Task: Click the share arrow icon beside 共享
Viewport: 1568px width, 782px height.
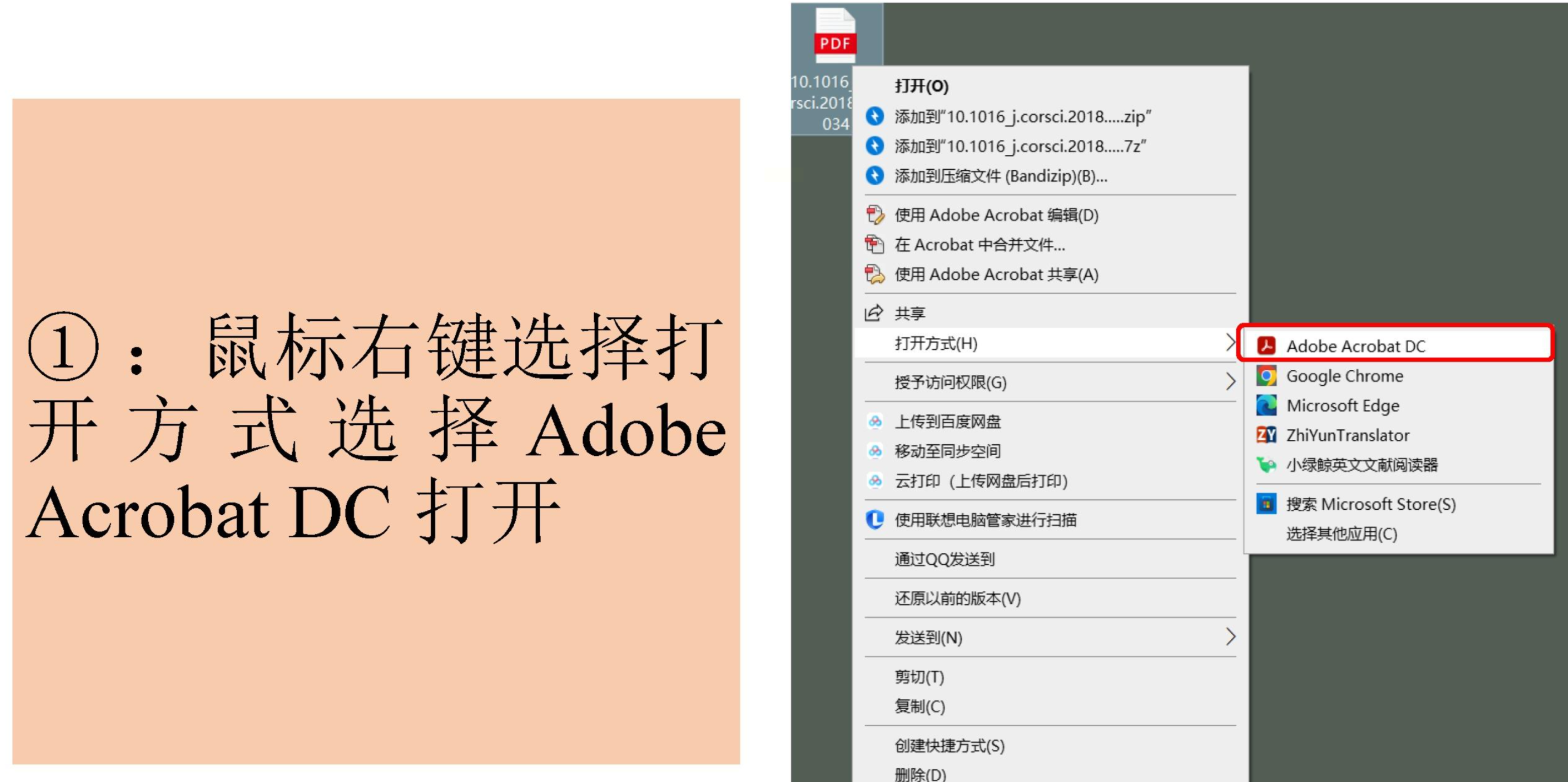Action: (874, 314)
